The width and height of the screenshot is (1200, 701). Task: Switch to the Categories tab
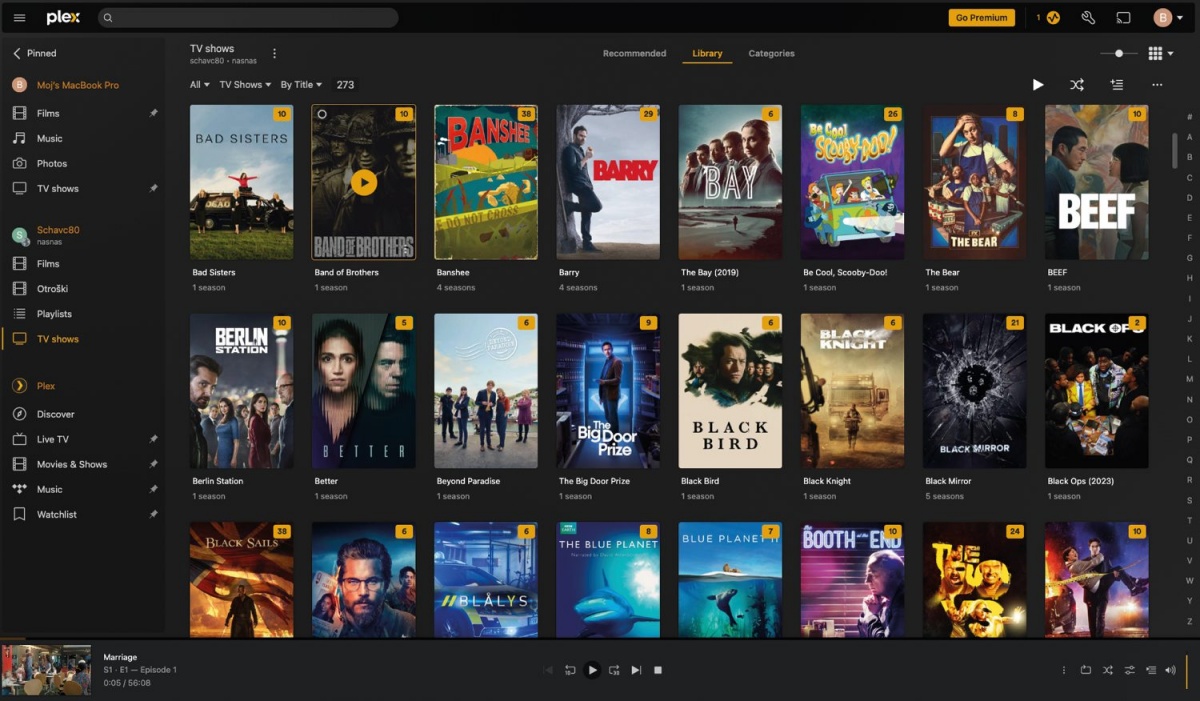771,53
